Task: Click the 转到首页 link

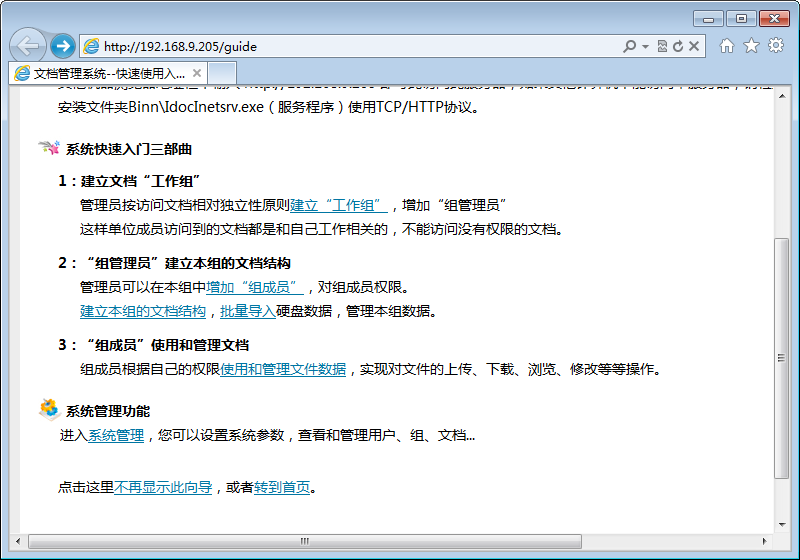Action: [282, 487]
